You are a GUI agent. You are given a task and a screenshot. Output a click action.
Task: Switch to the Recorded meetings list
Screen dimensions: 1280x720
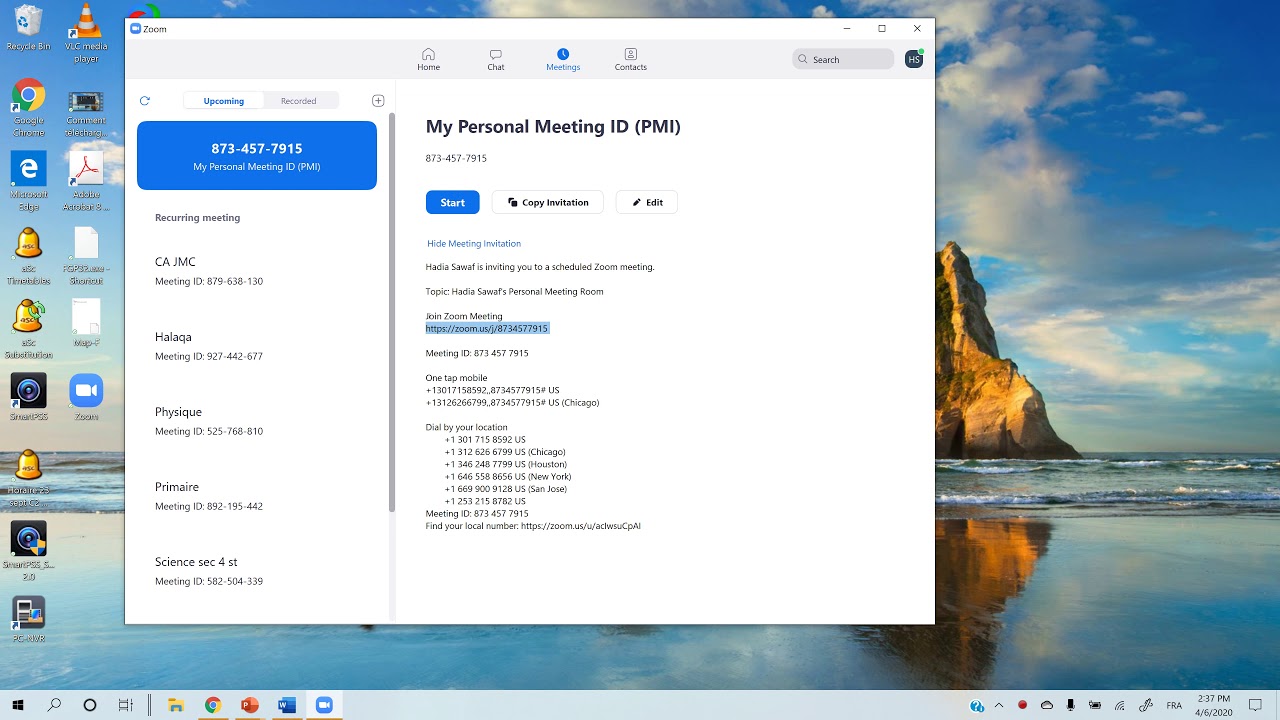(x=299, y=101)
